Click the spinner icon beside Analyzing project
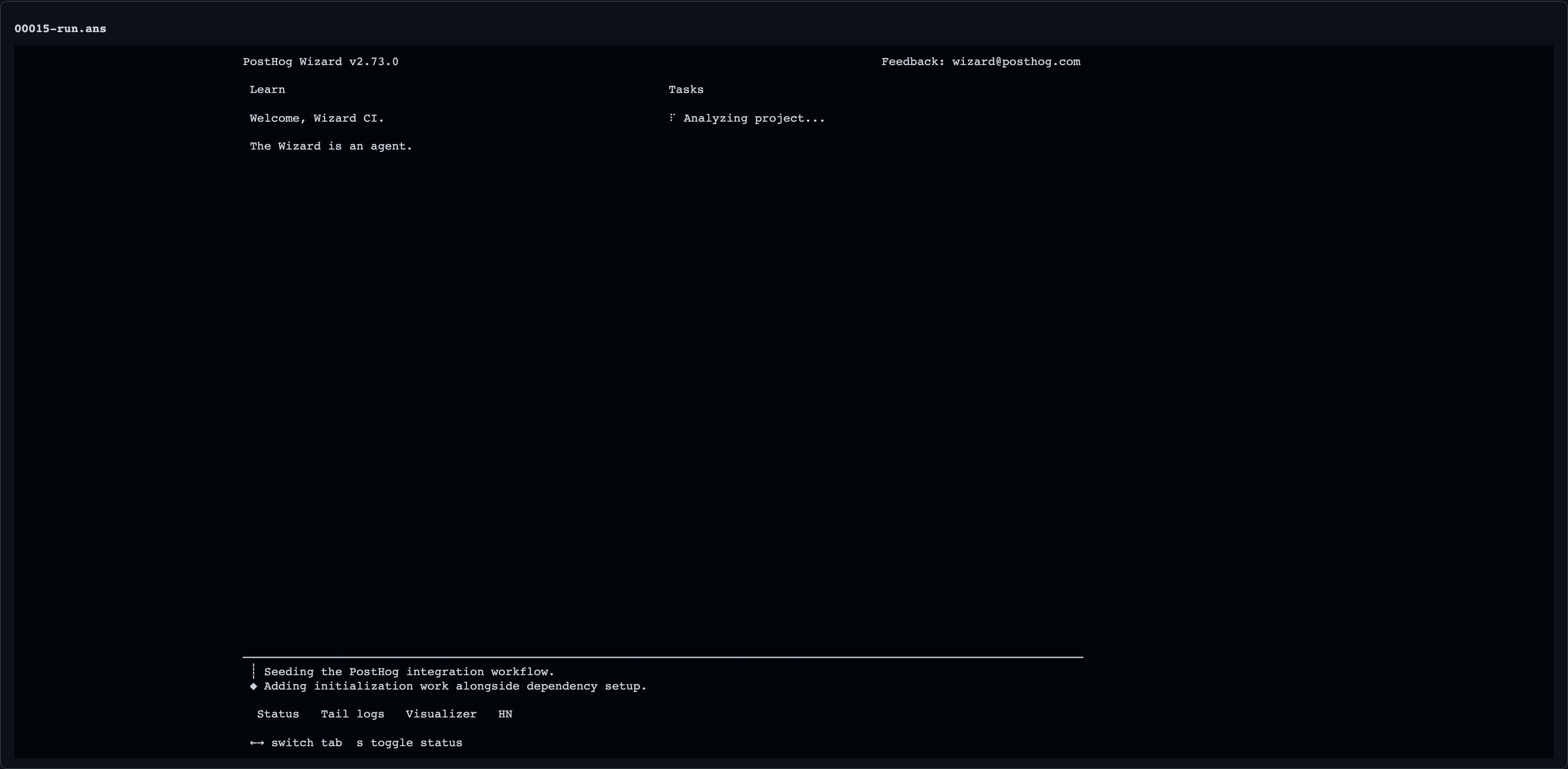The height and width of the screenshot is (769, 1568). [x=672, y=117]
